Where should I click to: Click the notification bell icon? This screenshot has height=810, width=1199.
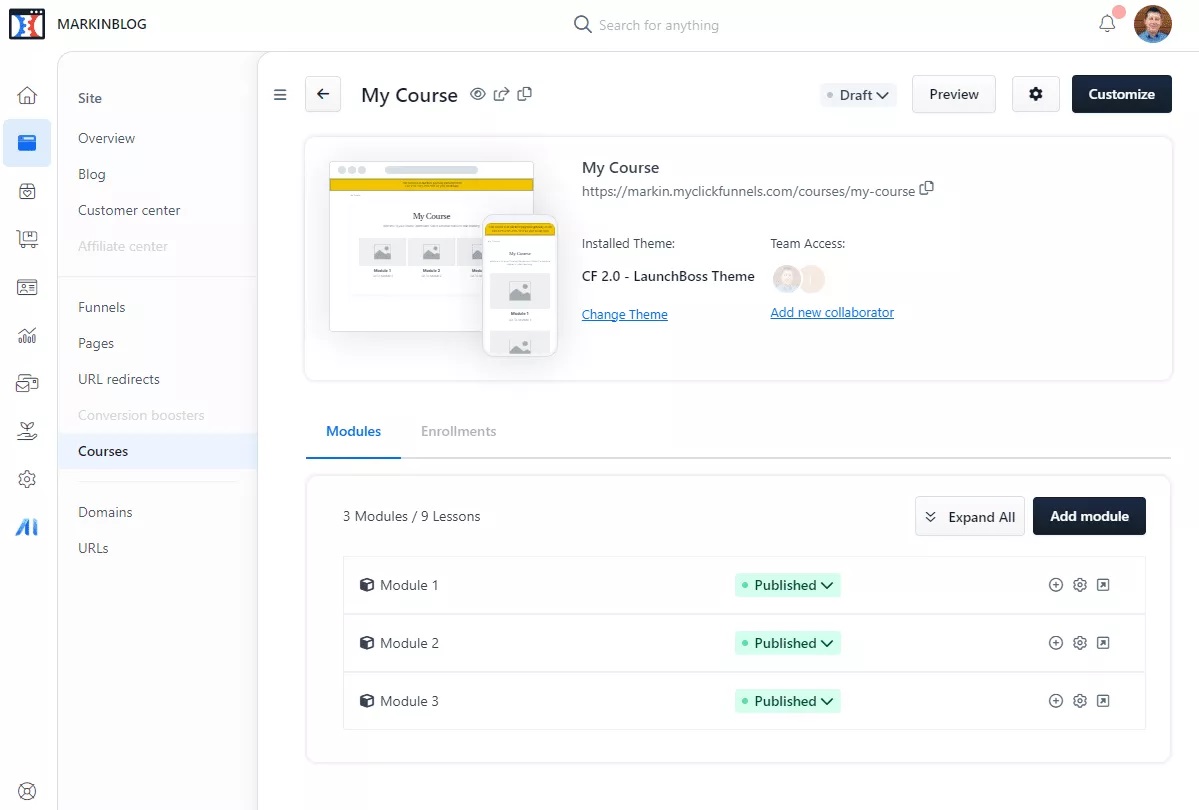click(1107, 24)
